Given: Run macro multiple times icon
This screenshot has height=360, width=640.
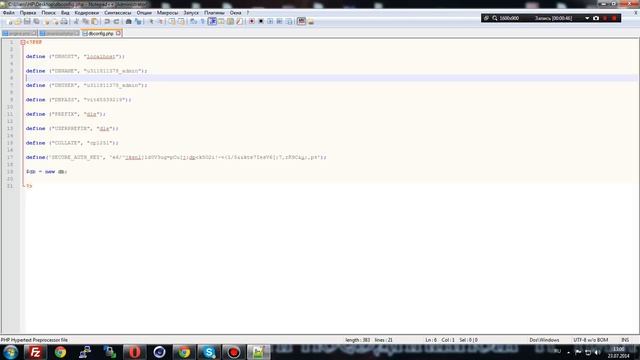Looking at the screenshot, I should pos(280,21).
